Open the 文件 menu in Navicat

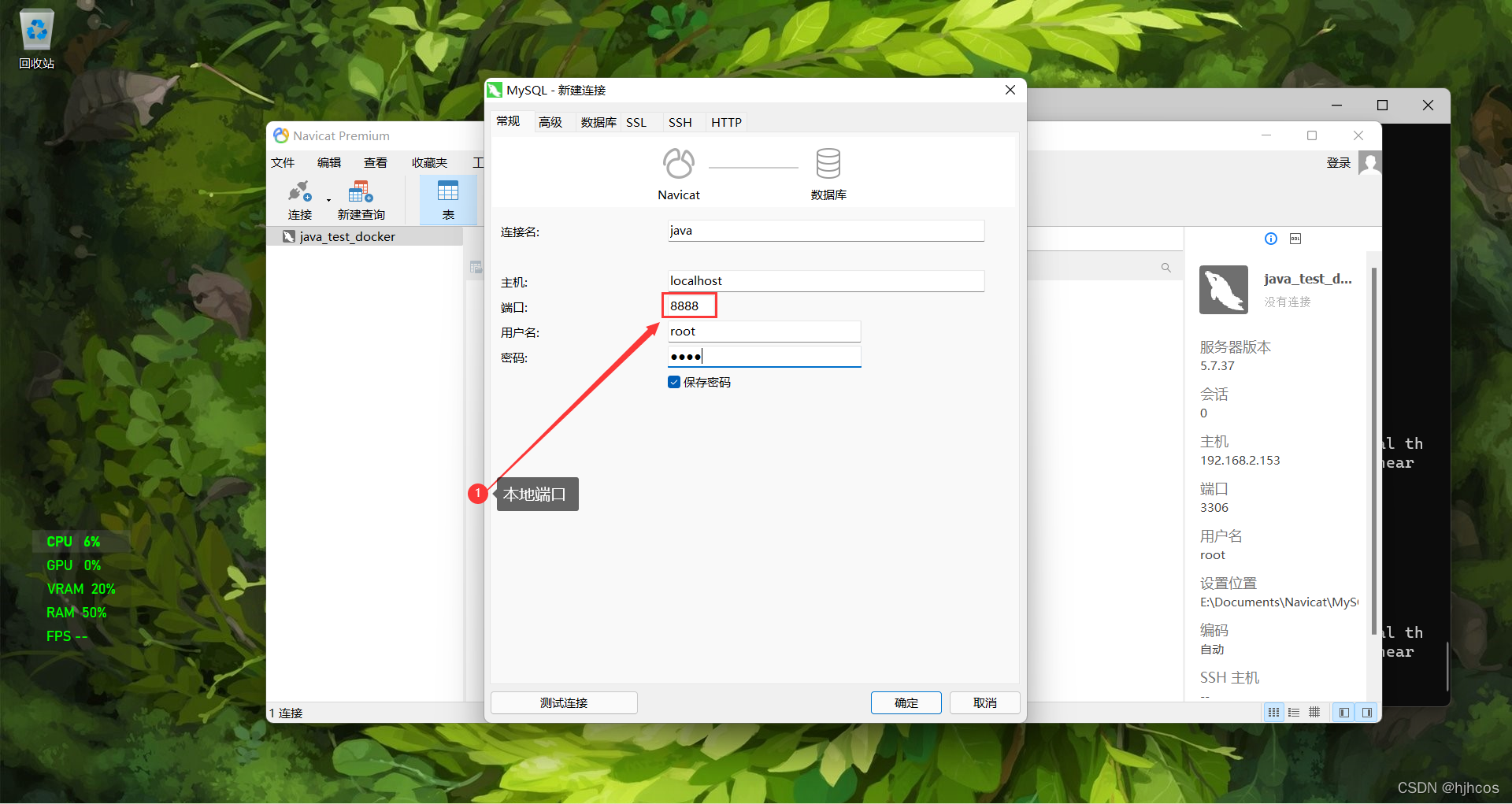tap(283, 162)
